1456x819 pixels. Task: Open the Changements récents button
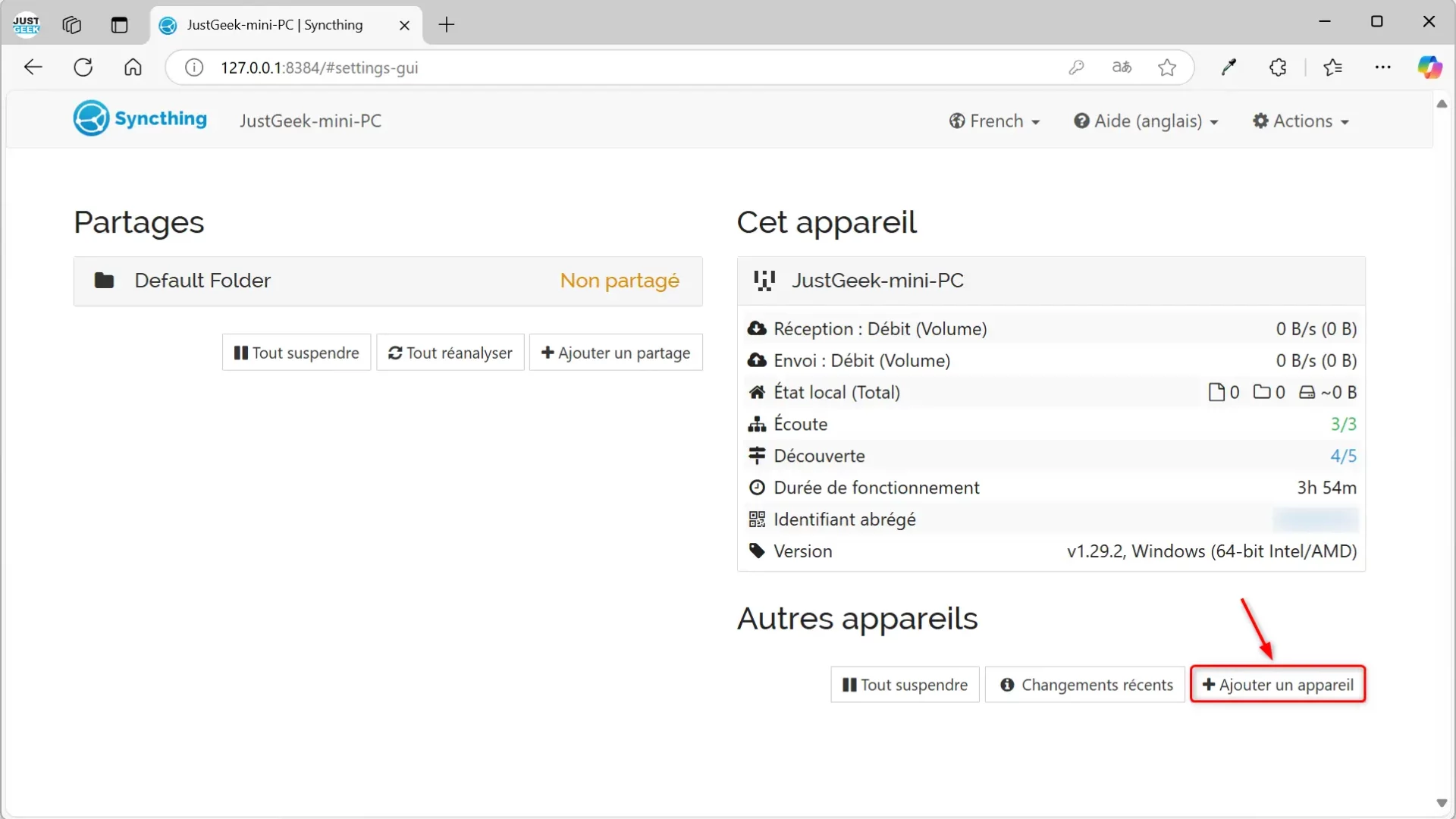[1085, 685]
